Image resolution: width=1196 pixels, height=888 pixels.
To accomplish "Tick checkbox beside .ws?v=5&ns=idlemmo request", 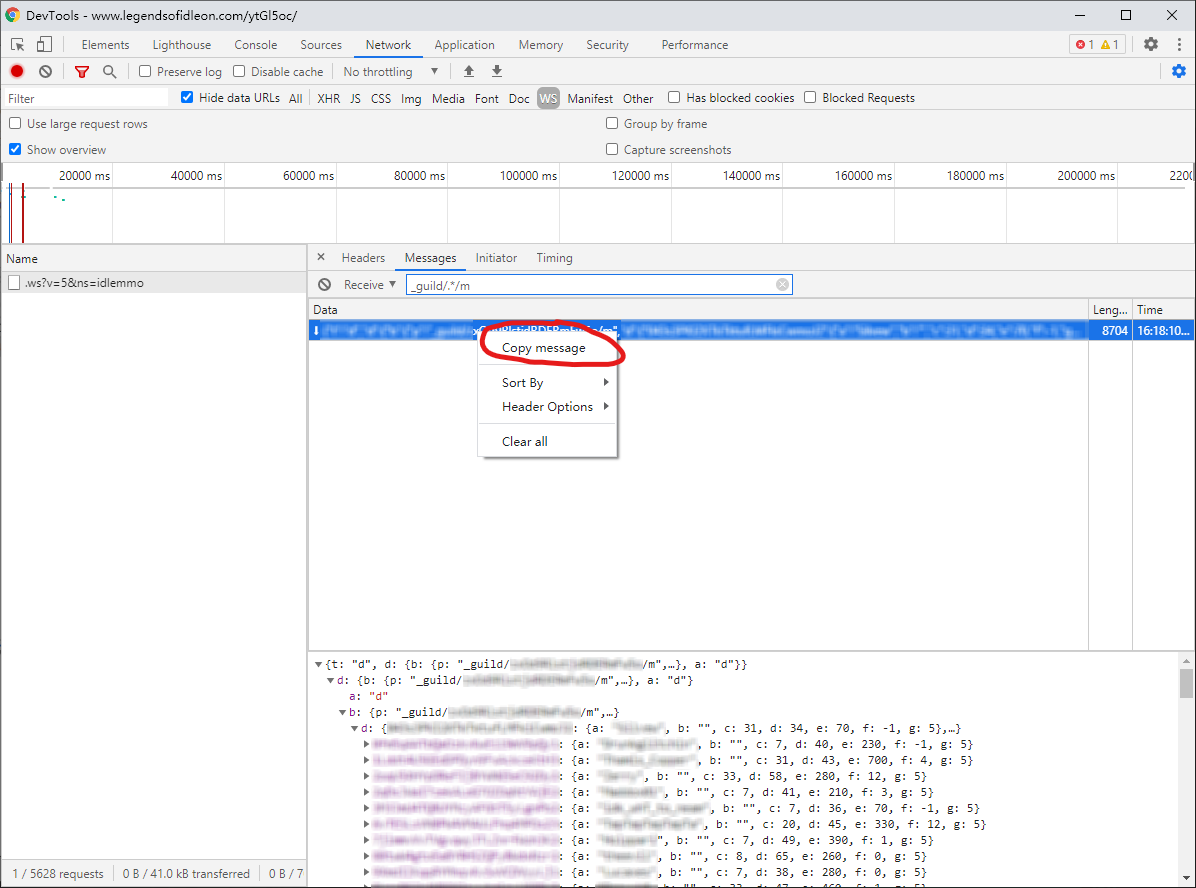I will (14, 283).
